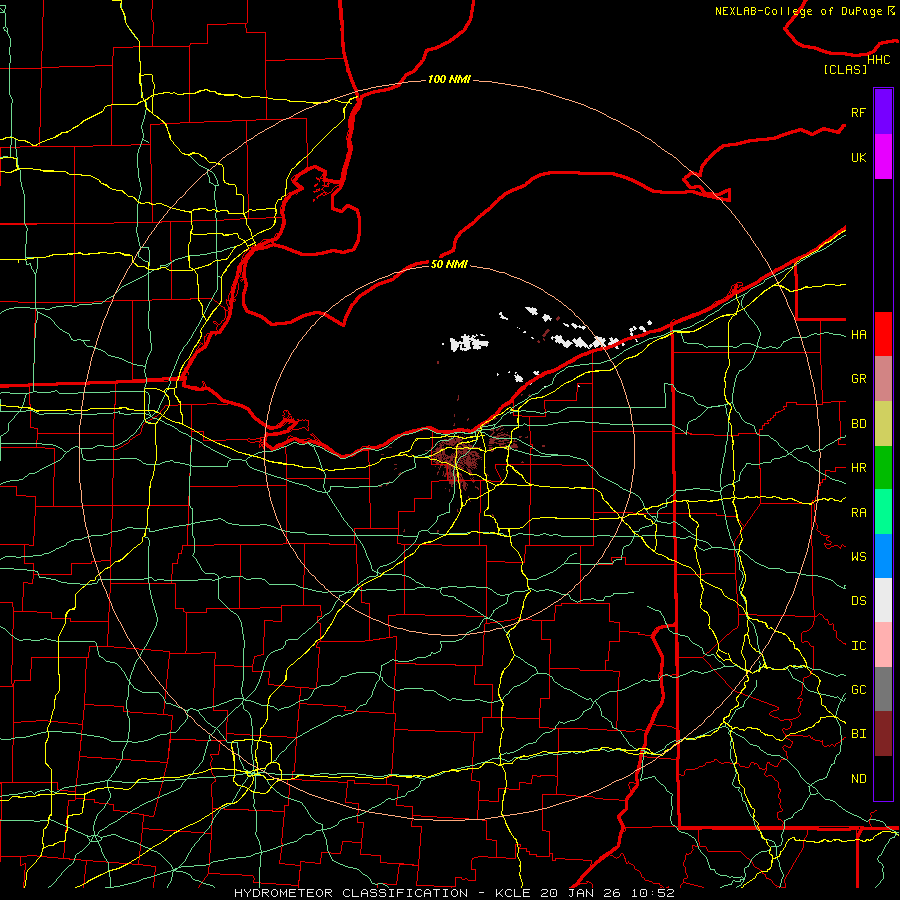Click the brown biological echo cluster on map
This screenshot has height=900, width=900.
(x=459, y=455)
